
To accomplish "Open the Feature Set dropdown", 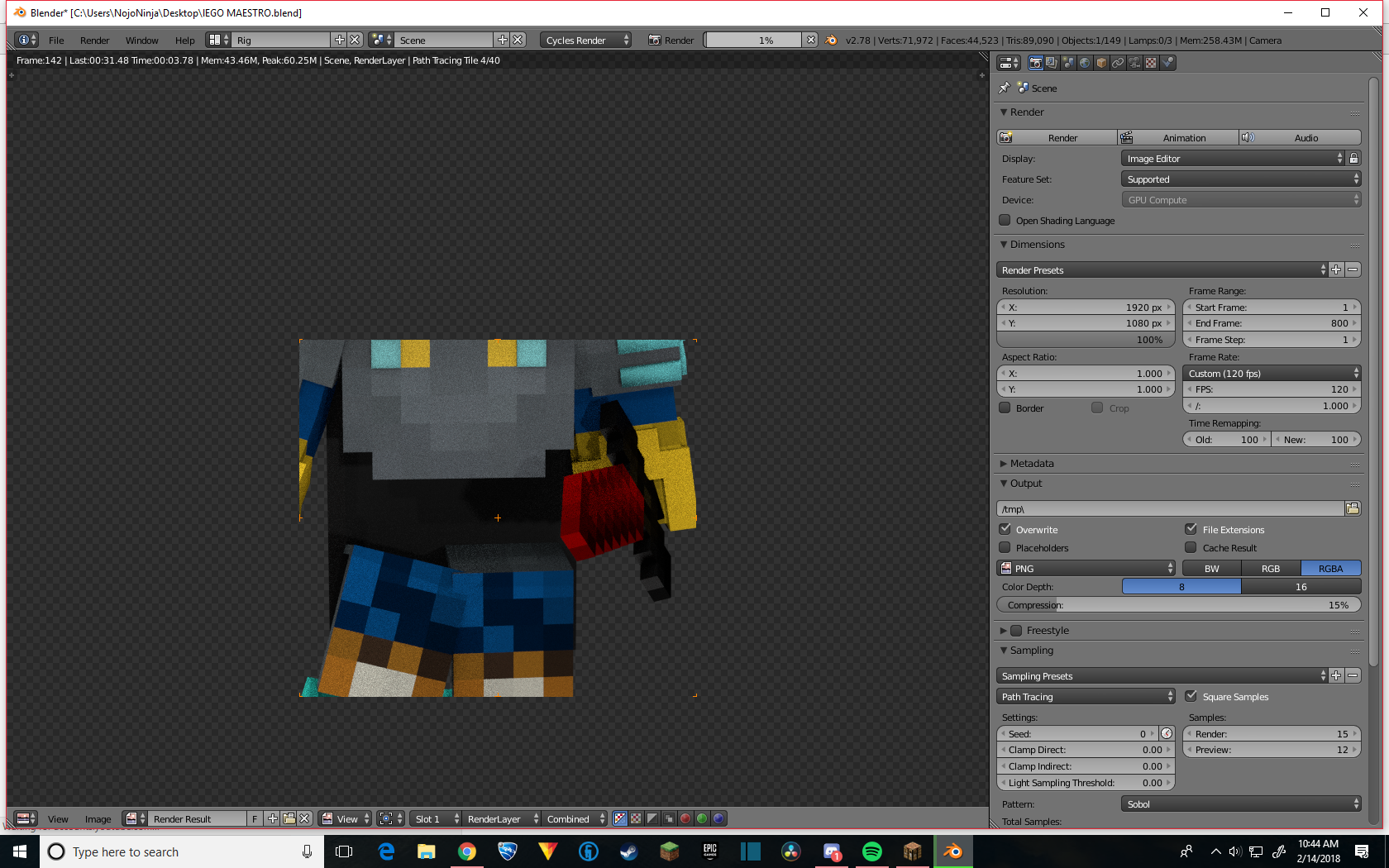I will [1241, 179].
